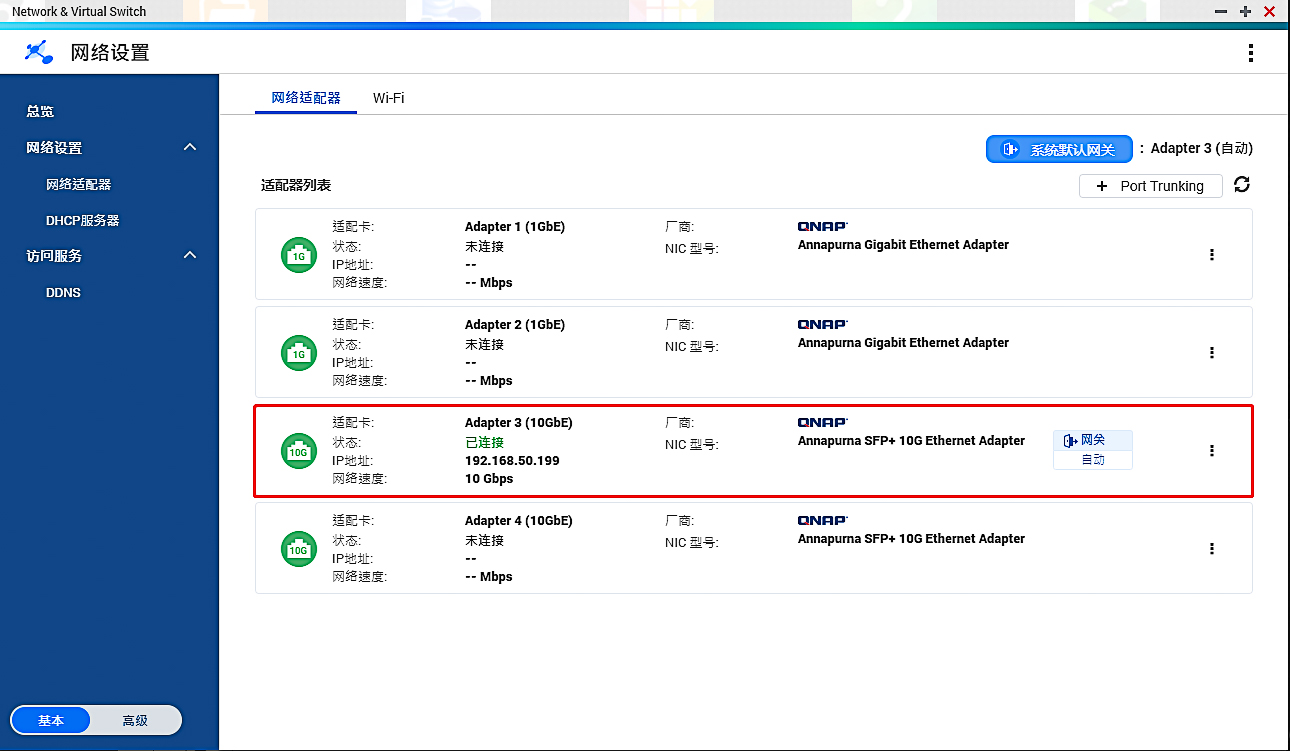Switch to the Wi-Fi tab
The width and height of the screenshot is (1290, 751).
pyautogui.click(x=388, y=98)
